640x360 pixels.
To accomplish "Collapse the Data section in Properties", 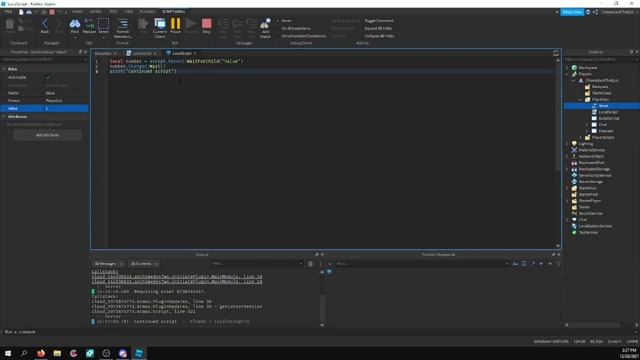I will click(4, 69).
